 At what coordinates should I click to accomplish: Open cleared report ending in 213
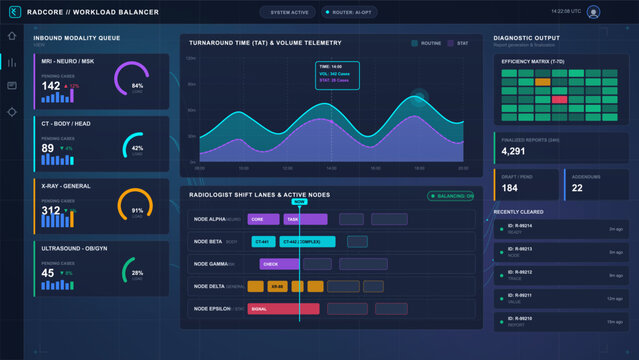tap(561, 252)
